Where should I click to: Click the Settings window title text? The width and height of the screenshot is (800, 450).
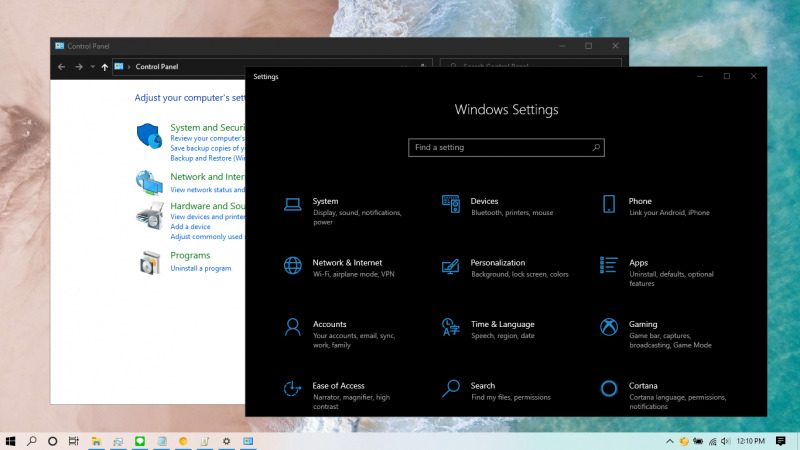266,77
